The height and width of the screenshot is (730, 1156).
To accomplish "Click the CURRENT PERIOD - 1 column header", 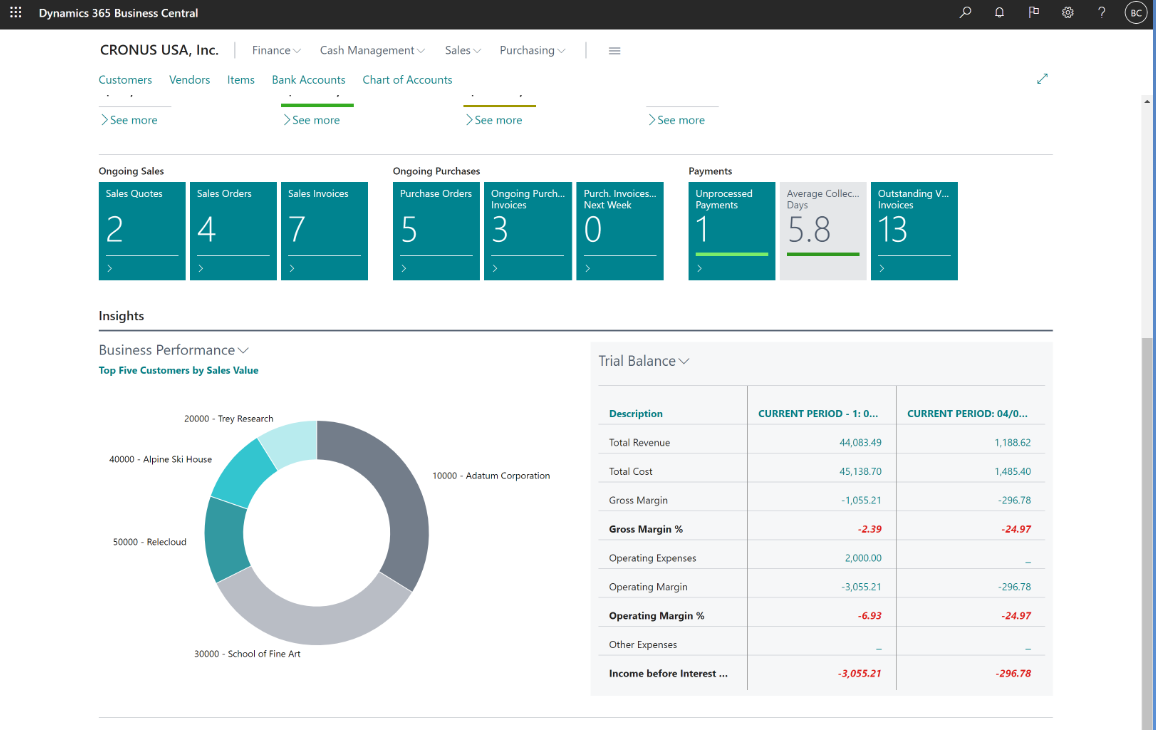I will (x=818, y=414).
